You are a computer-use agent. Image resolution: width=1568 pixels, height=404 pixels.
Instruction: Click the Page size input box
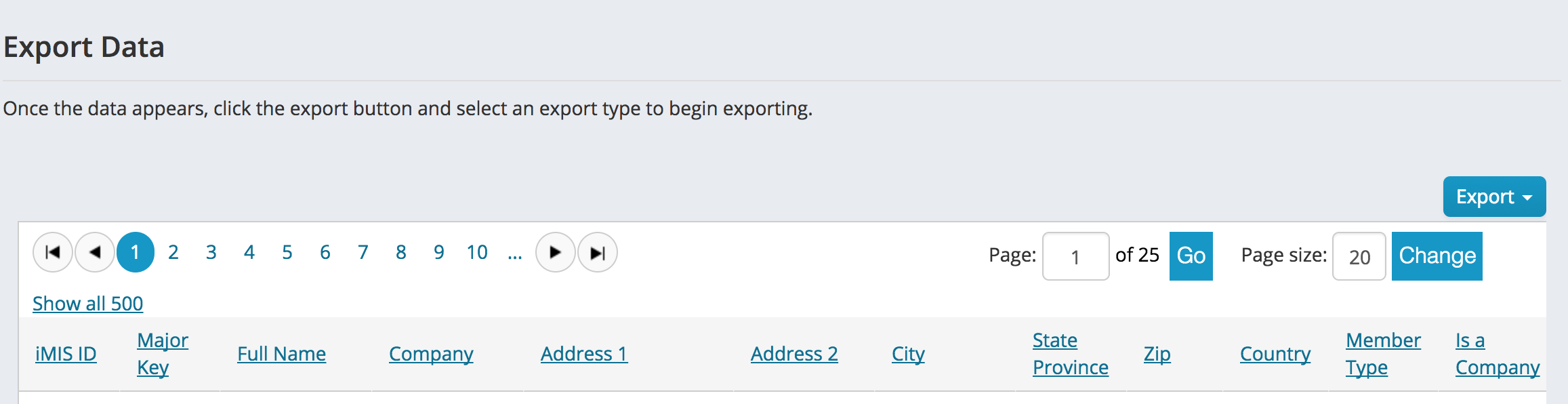[x=1359, y=256]
